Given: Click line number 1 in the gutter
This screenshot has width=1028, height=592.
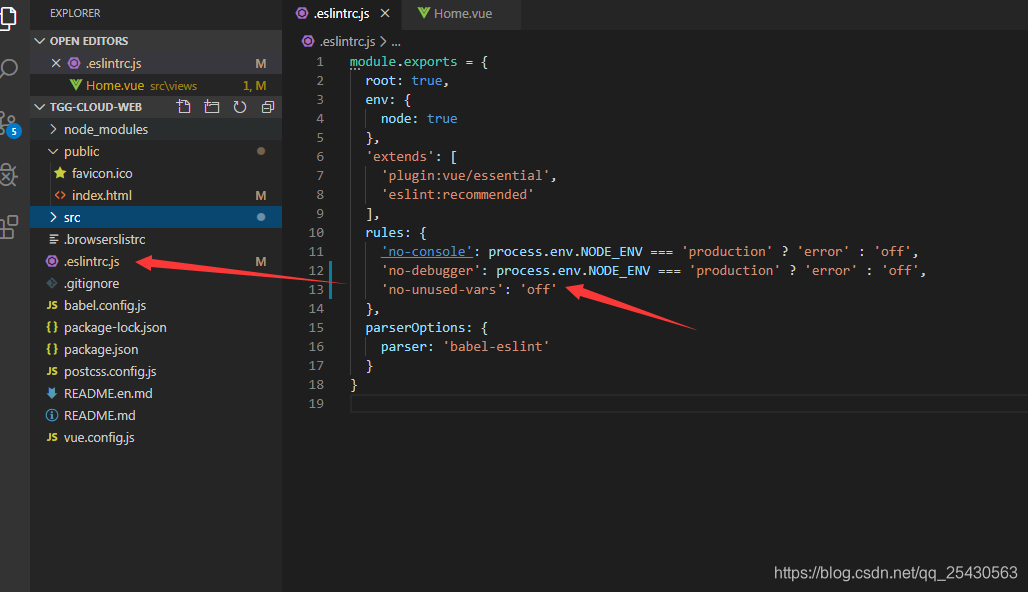Looking at the screenshot, I should coord(319,62).
